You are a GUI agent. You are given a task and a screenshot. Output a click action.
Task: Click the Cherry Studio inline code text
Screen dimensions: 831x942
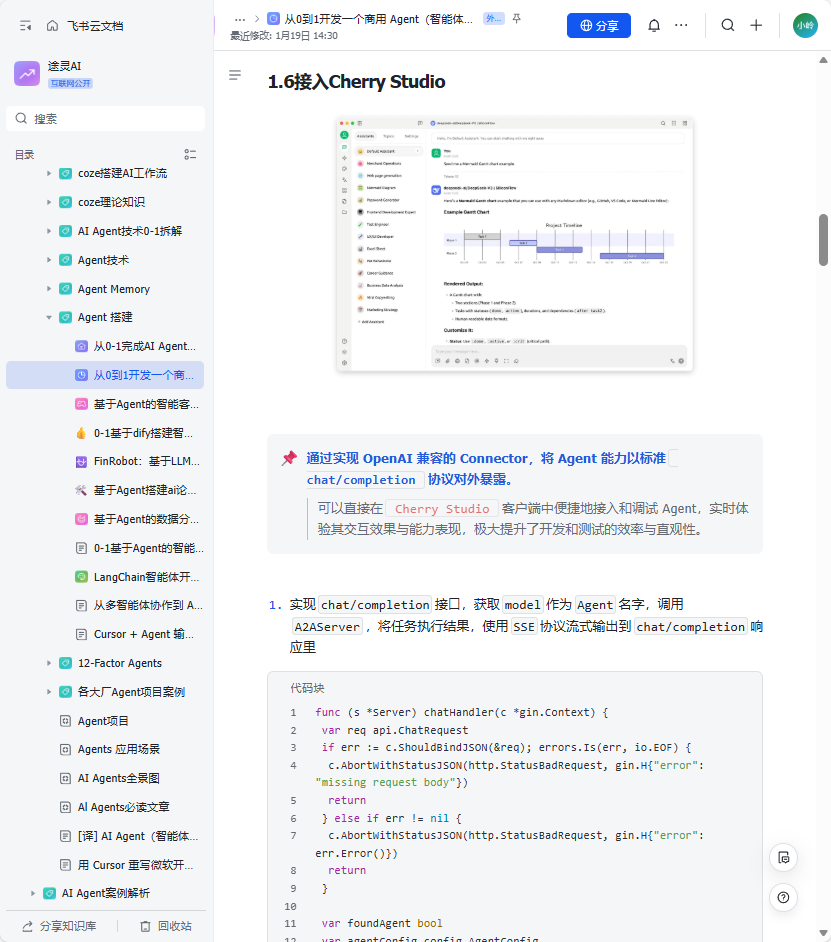point(442,509)
